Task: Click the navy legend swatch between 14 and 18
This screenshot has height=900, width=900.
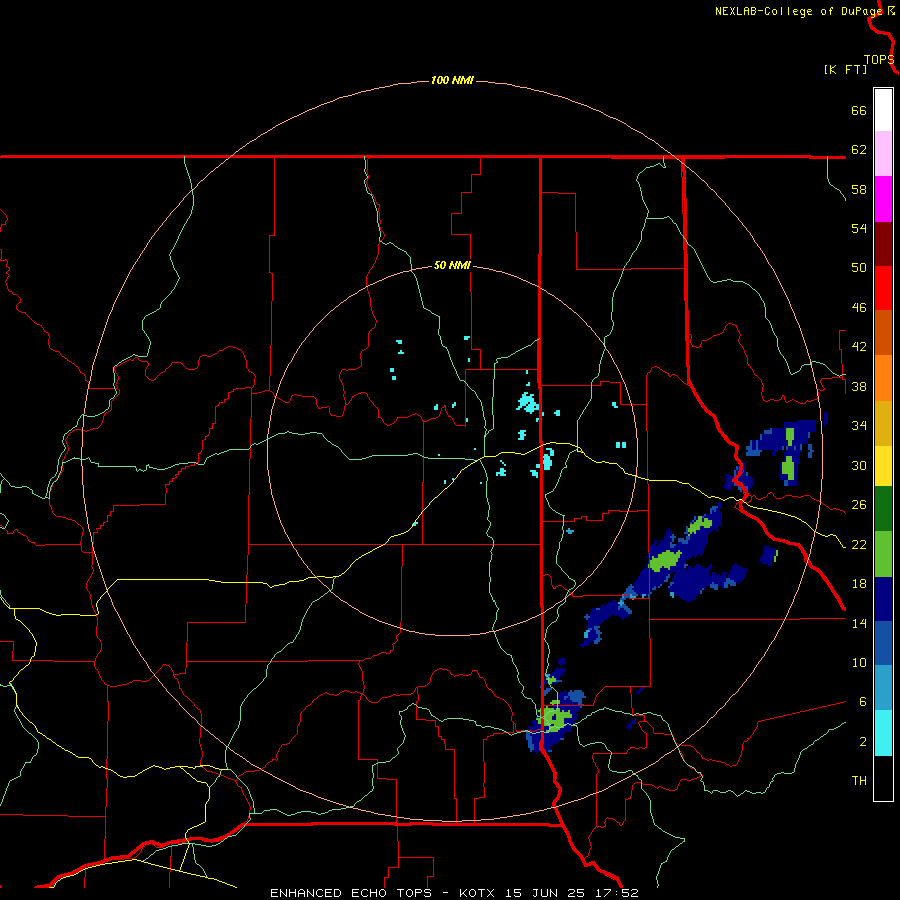Action: pyautogui.click(x=883, y=599)
